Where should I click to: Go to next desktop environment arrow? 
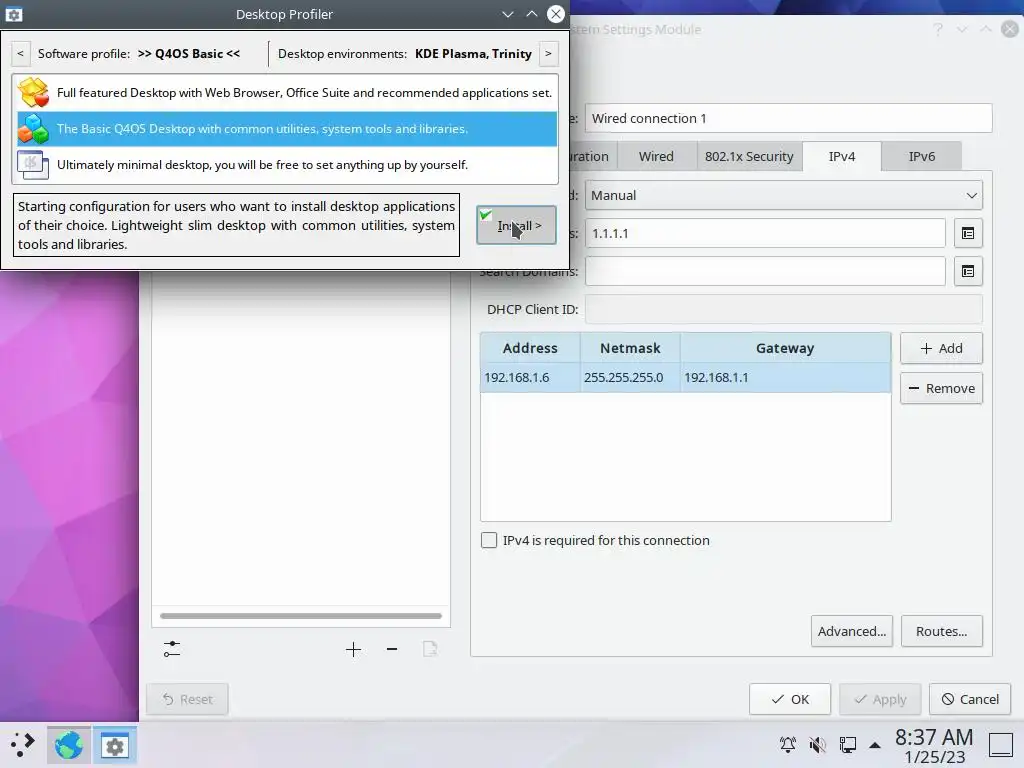[549, 54]
